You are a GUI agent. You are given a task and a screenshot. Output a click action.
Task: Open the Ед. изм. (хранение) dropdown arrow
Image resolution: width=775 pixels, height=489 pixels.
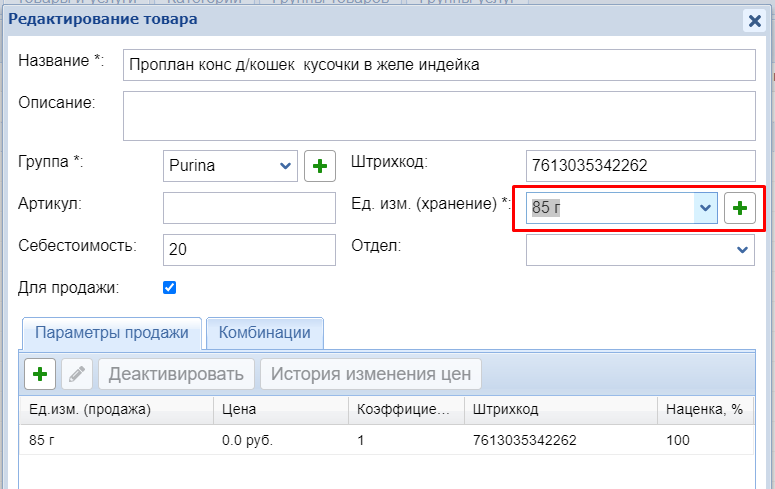pyautogui.click(x=705, y=208)
